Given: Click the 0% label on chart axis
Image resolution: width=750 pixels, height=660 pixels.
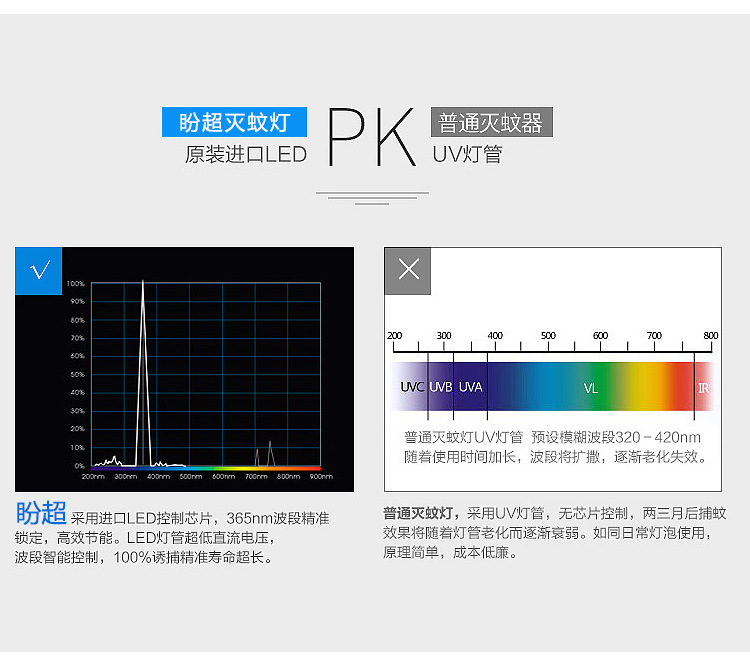Looking at the screenshot, I should click(79, 465).
